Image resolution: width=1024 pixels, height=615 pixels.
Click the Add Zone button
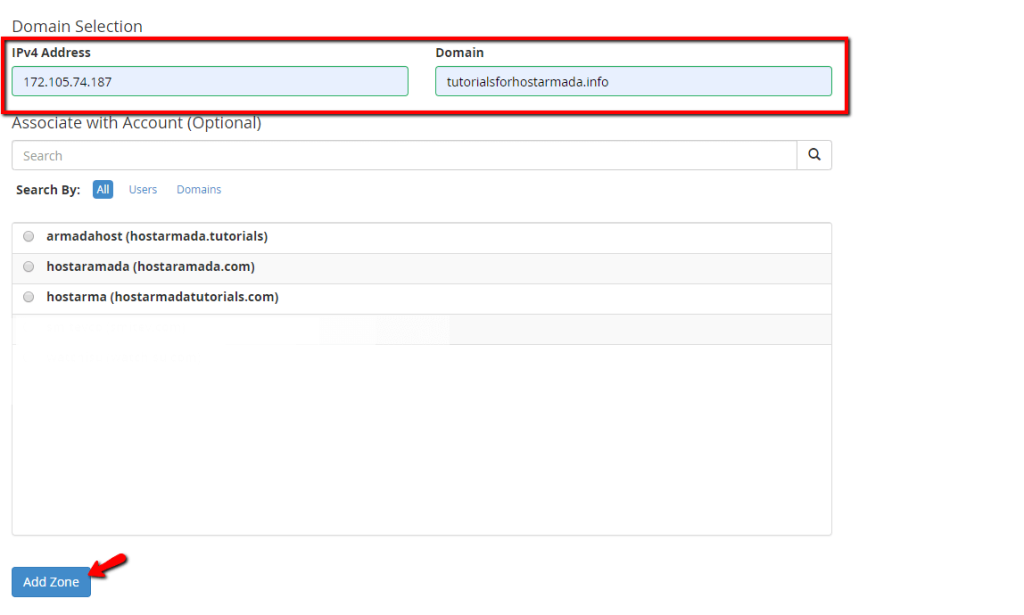pos(51,582)
